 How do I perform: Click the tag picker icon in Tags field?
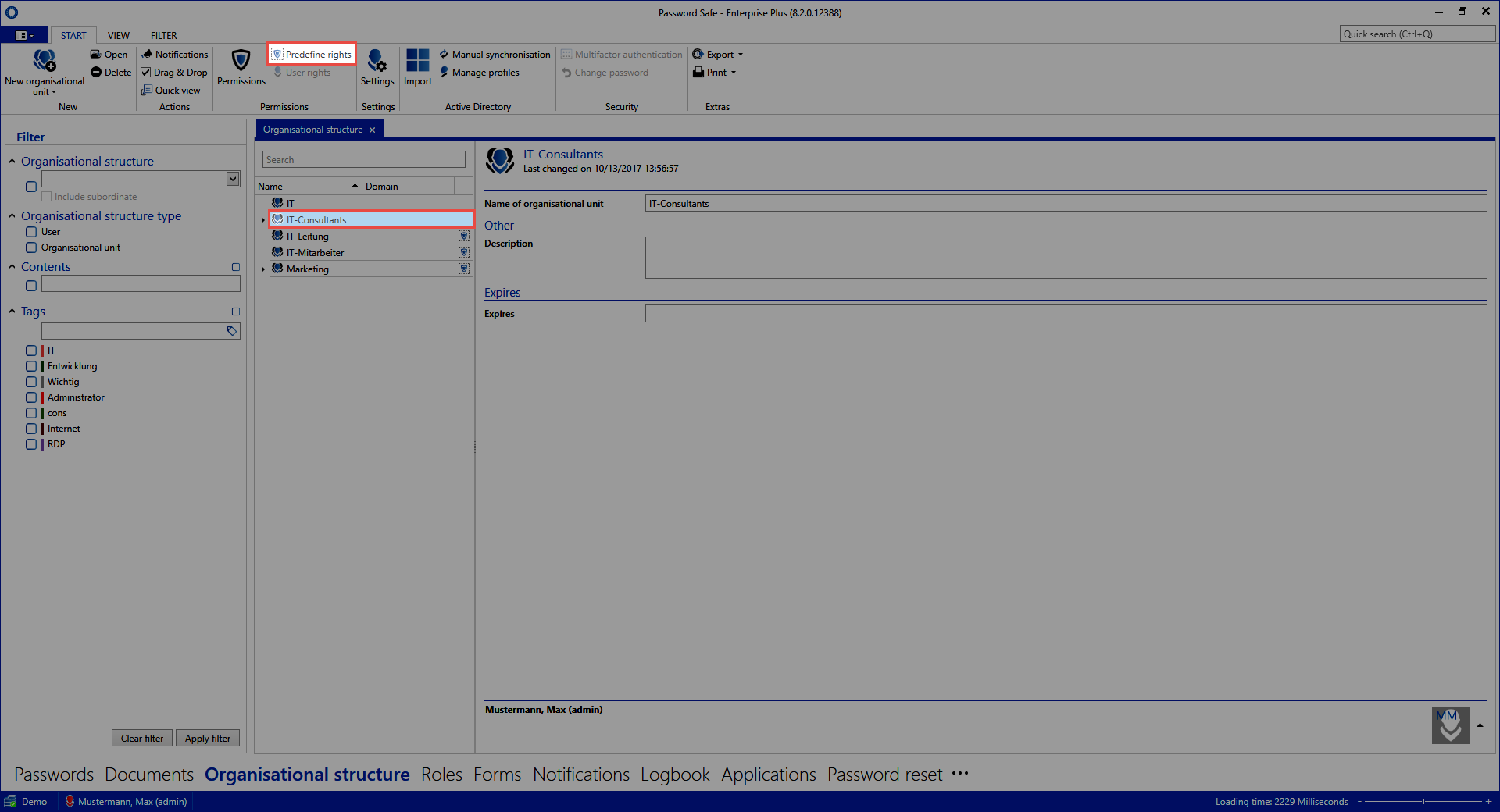pos(232,331)
